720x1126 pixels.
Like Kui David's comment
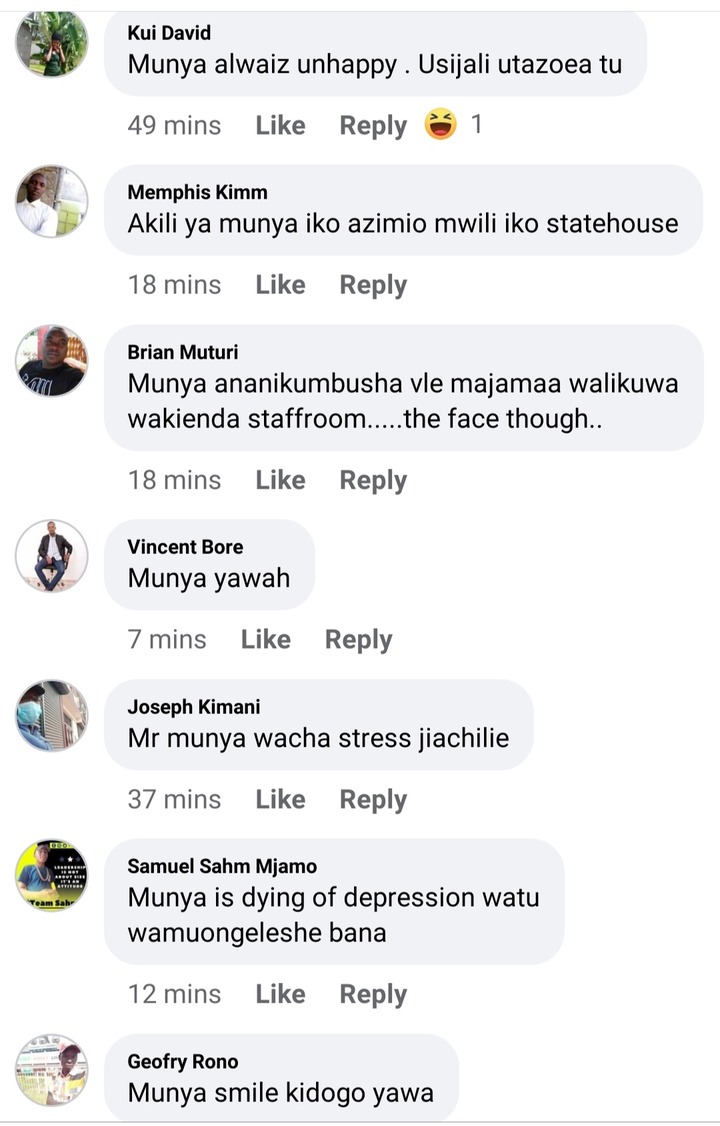point(281,125)
